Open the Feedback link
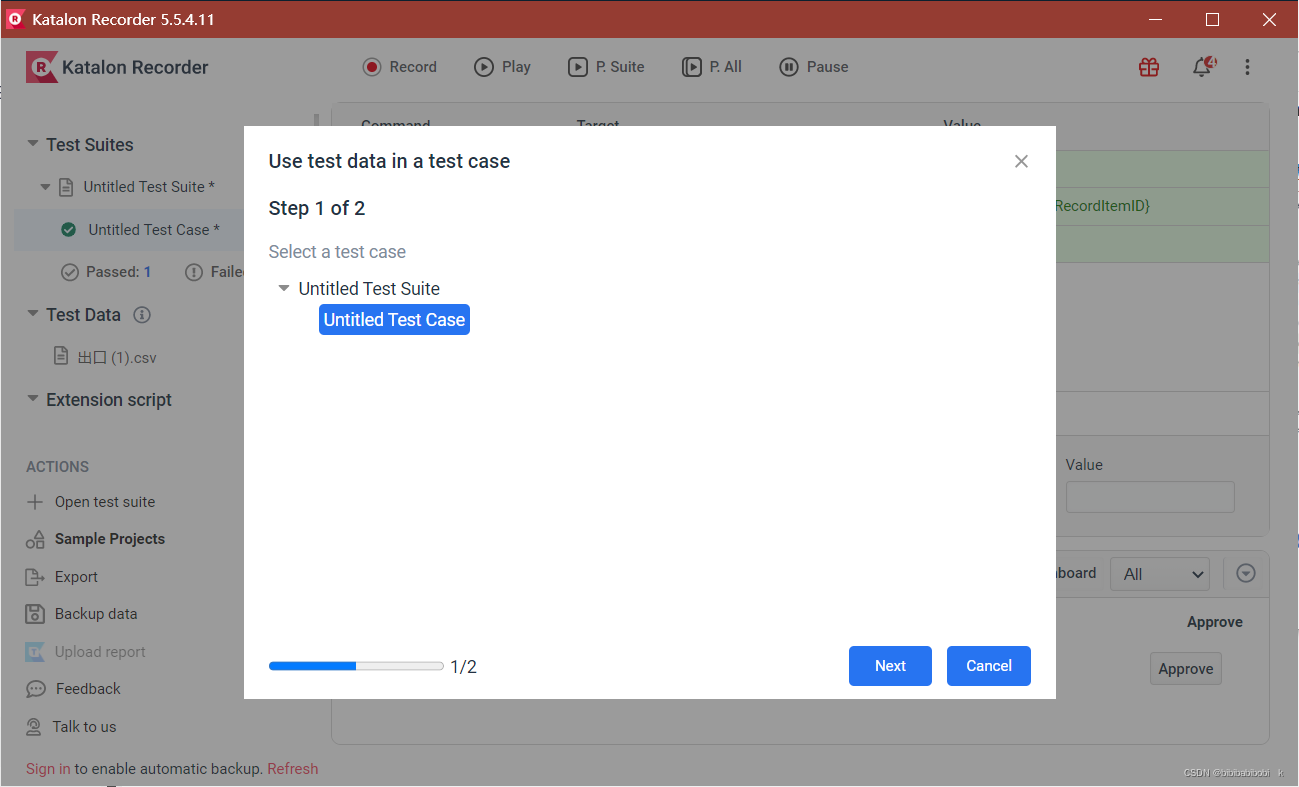The width and height of the screenshot is (1299, 787). 88,689
